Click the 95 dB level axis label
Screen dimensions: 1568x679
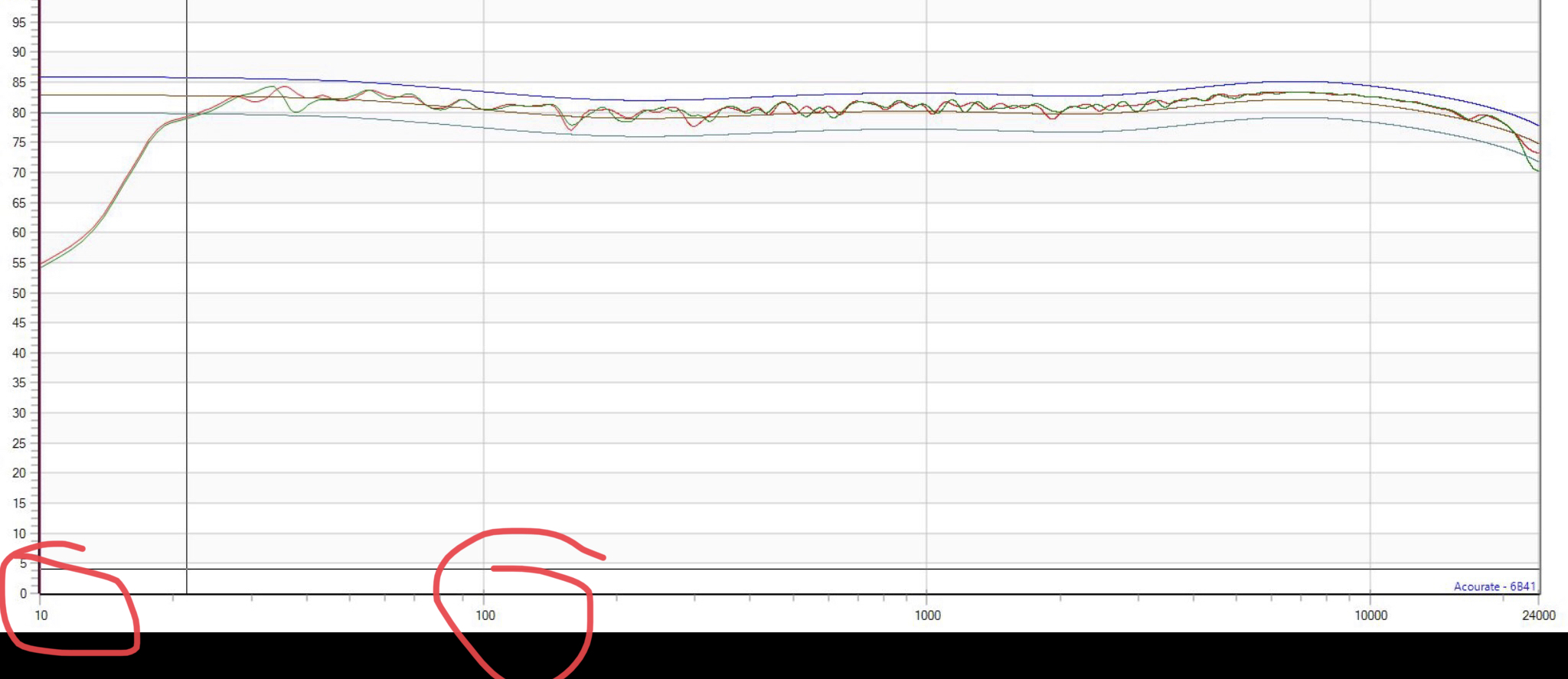pyautogui.click(x=19, y=22)
